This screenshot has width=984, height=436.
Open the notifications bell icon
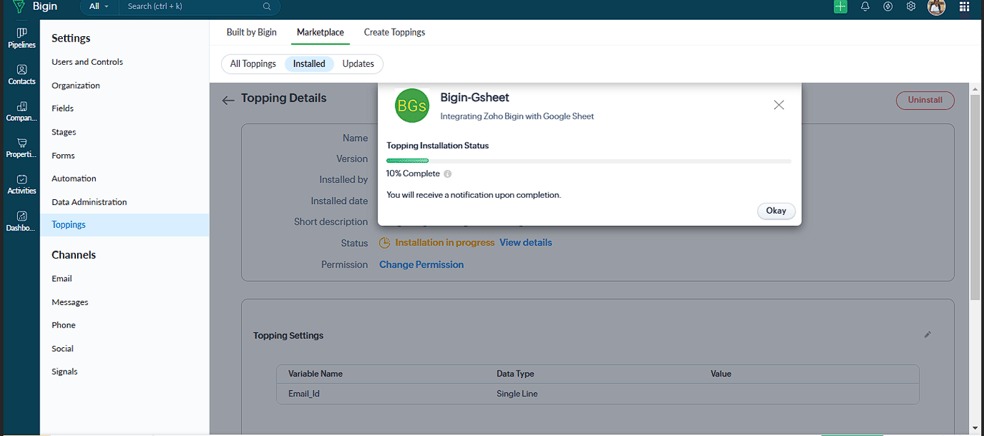pyautogui.click(x=865, y=6)
